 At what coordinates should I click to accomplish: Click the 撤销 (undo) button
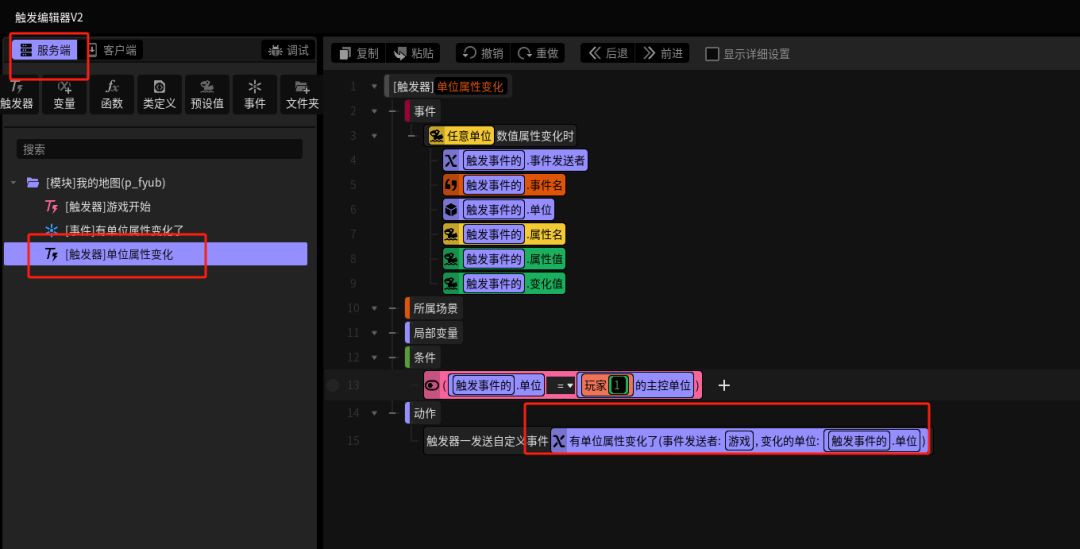point(482,53)
